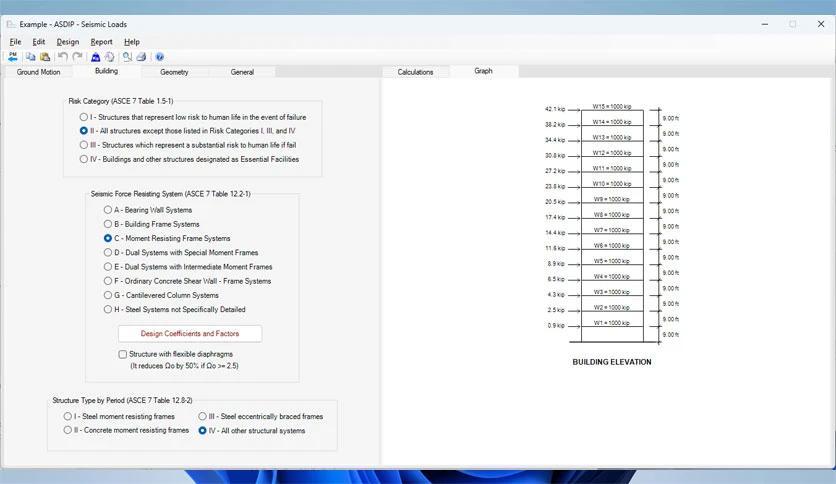The width and height of the screenshot is (836, 484).
Task: Click Design Coefficients and Factors button
Action: (x=190, y=333)
